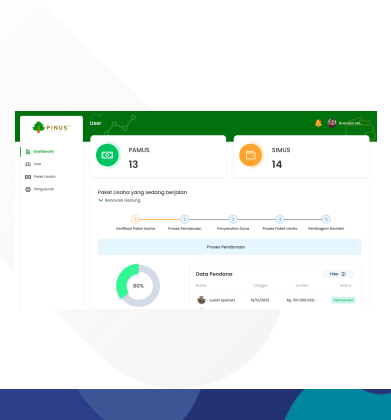Collapse the Renovasi Gedung chevron
Screen dimensions: 391x420
point(100,200)
